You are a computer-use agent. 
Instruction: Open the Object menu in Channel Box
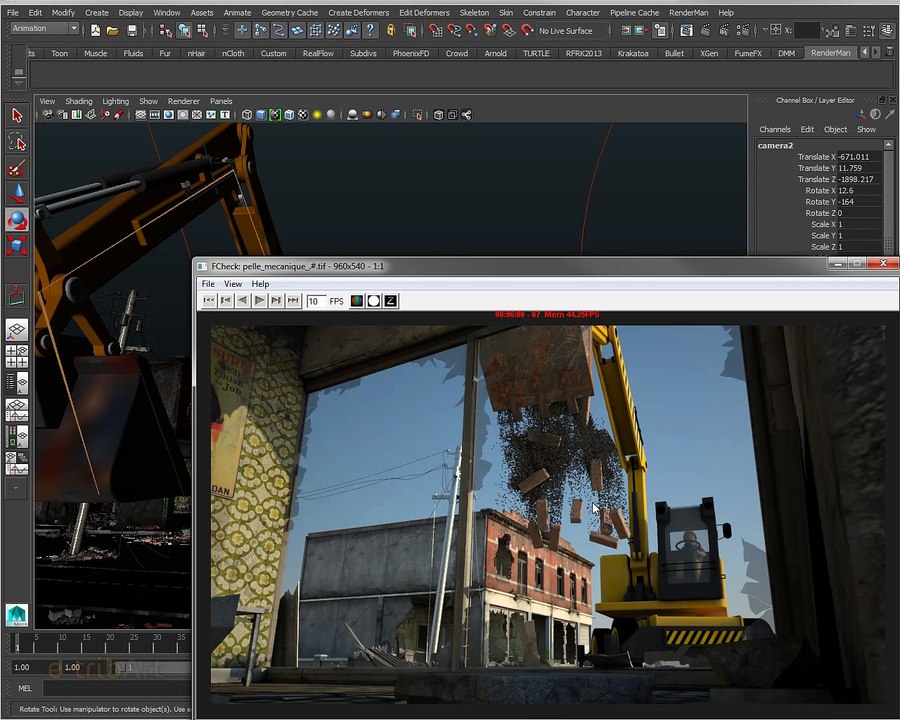click(x=835, y=130)
